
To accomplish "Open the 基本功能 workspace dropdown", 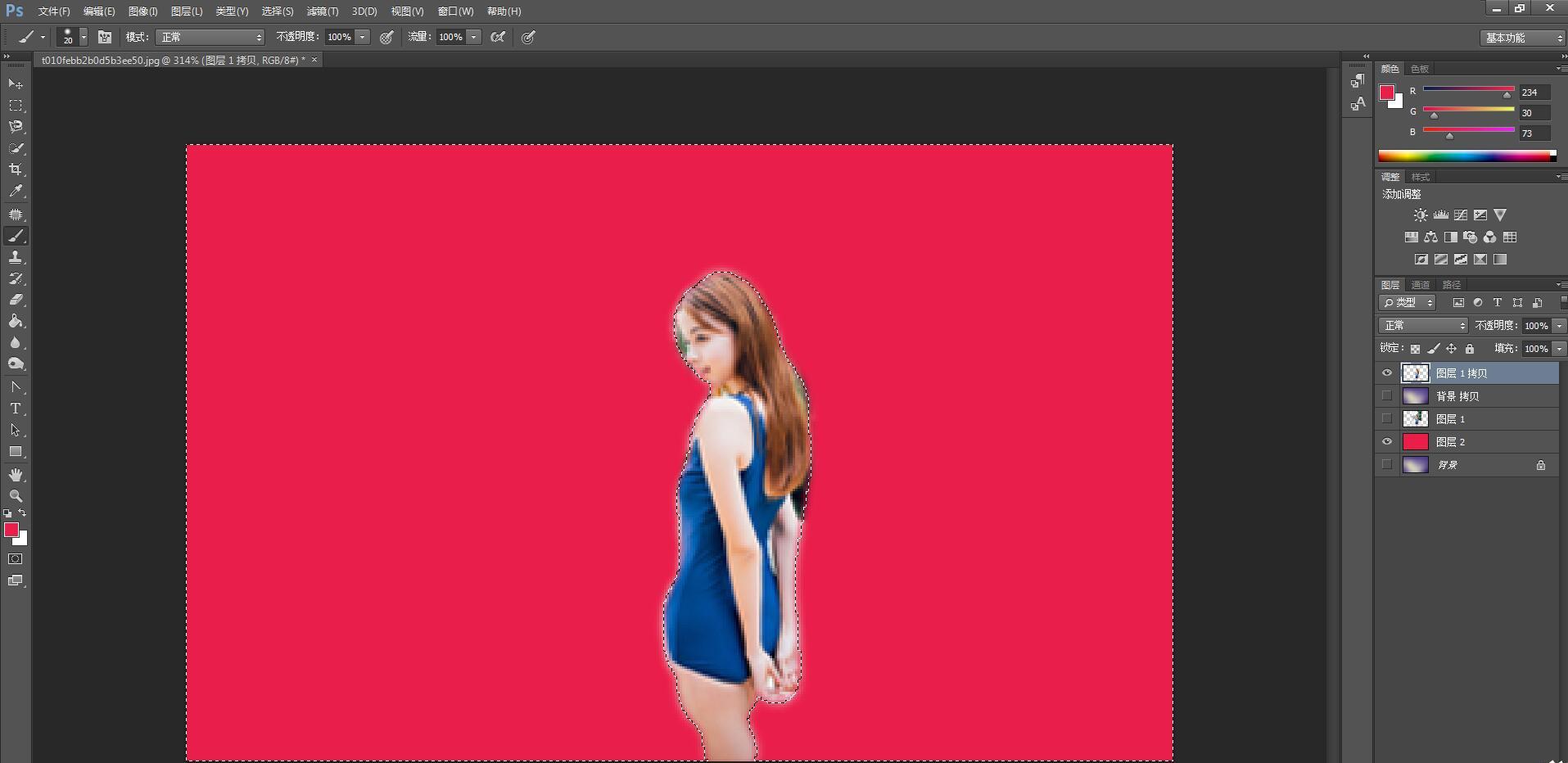I will 1523,38.
